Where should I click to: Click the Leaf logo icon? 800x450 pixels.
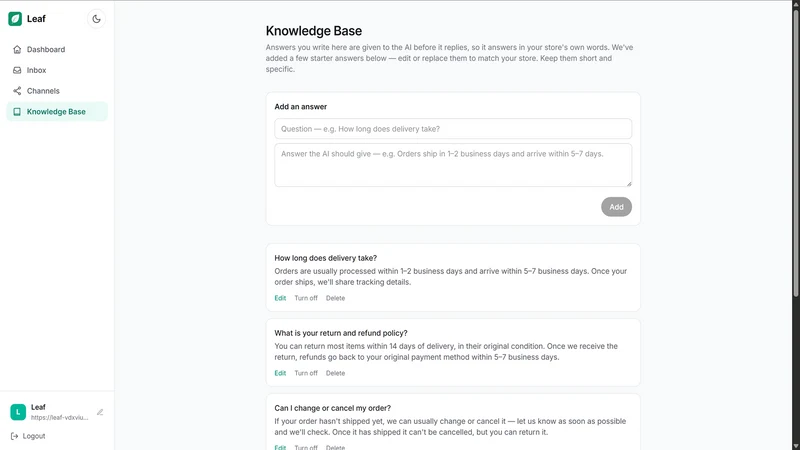pos(15,19)
